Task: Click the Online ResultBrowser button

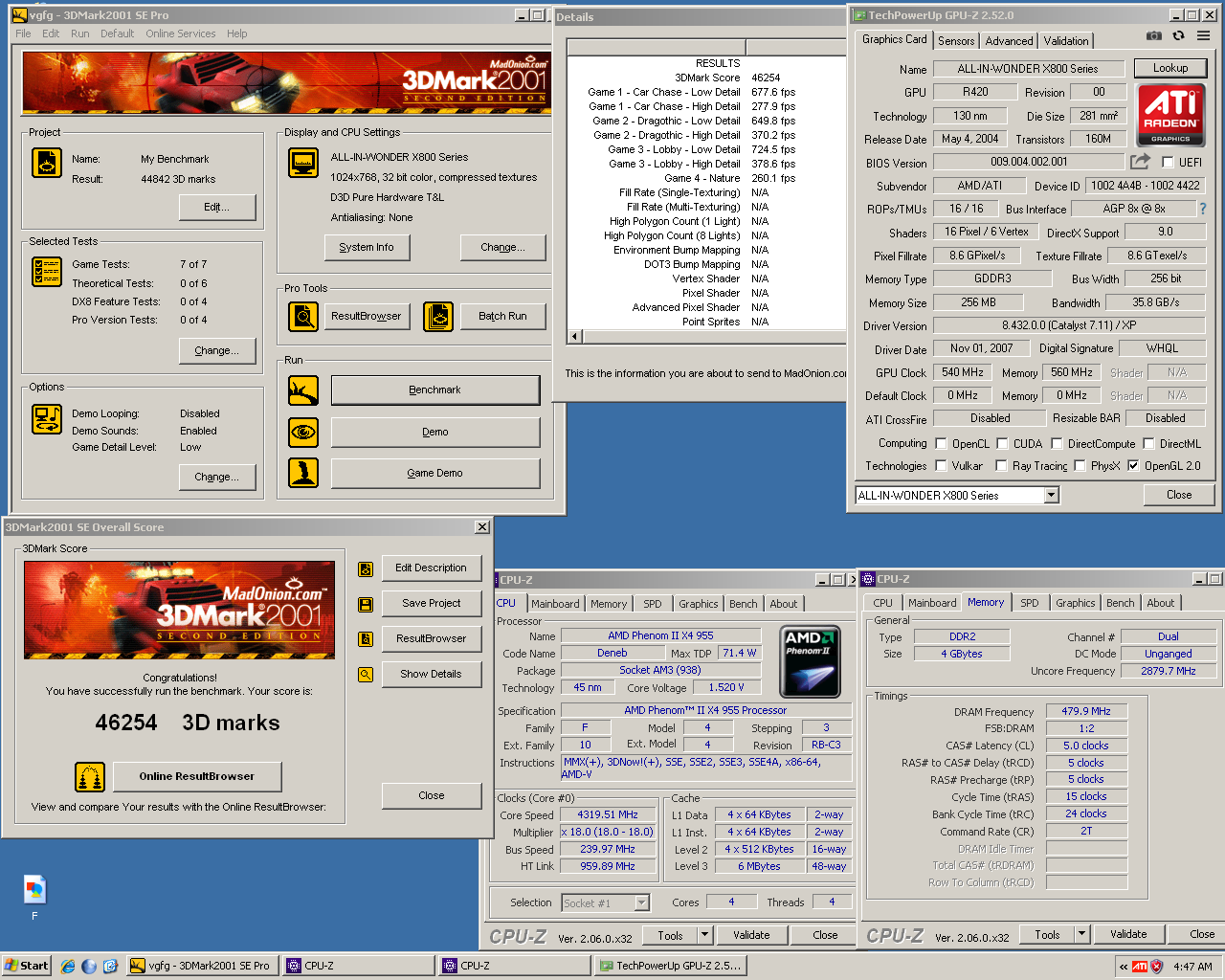Action: point(197,777)
